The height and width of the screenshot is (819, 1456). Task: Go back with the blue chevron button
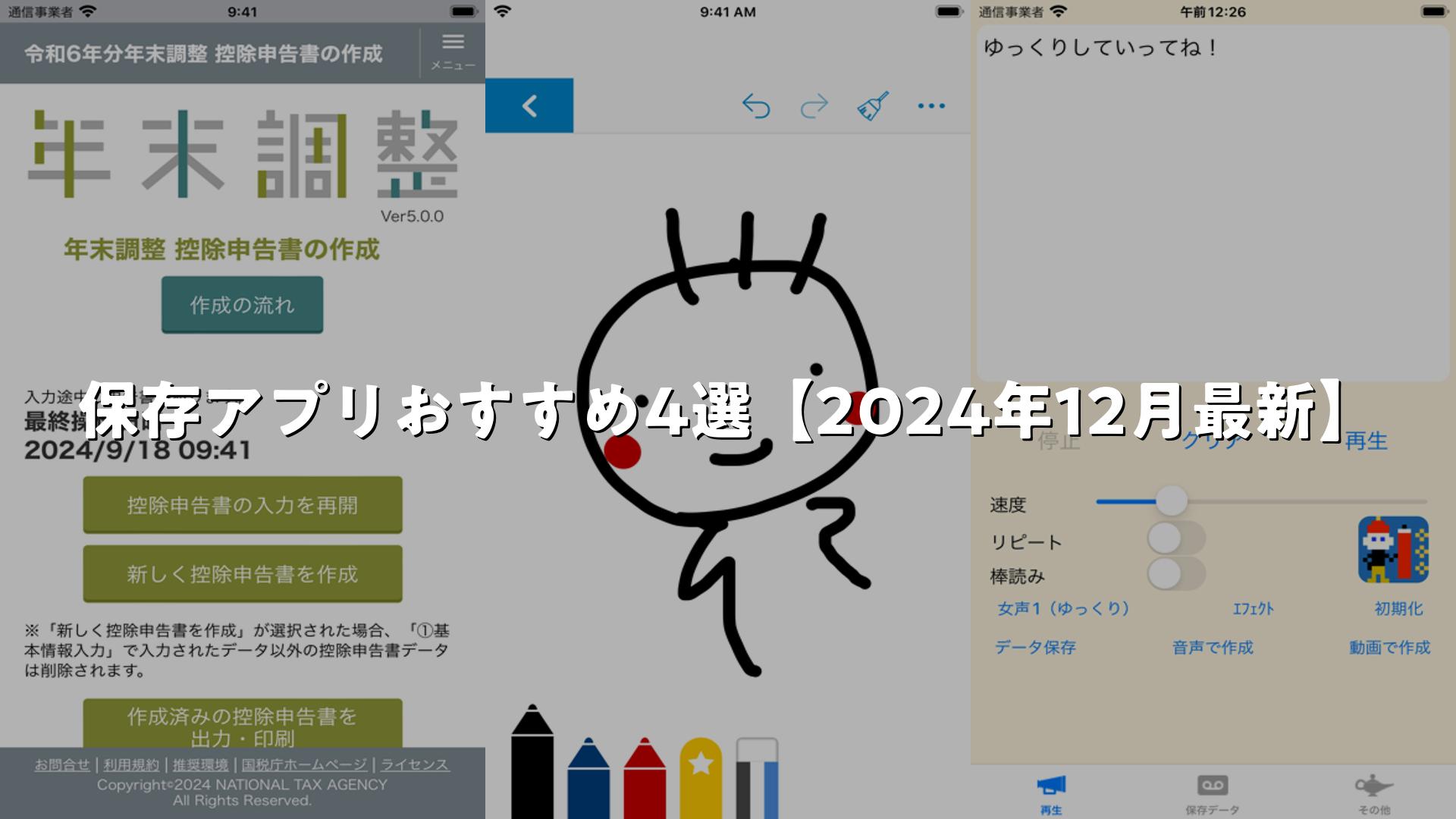pyautogui.click(x=529, y=105)
